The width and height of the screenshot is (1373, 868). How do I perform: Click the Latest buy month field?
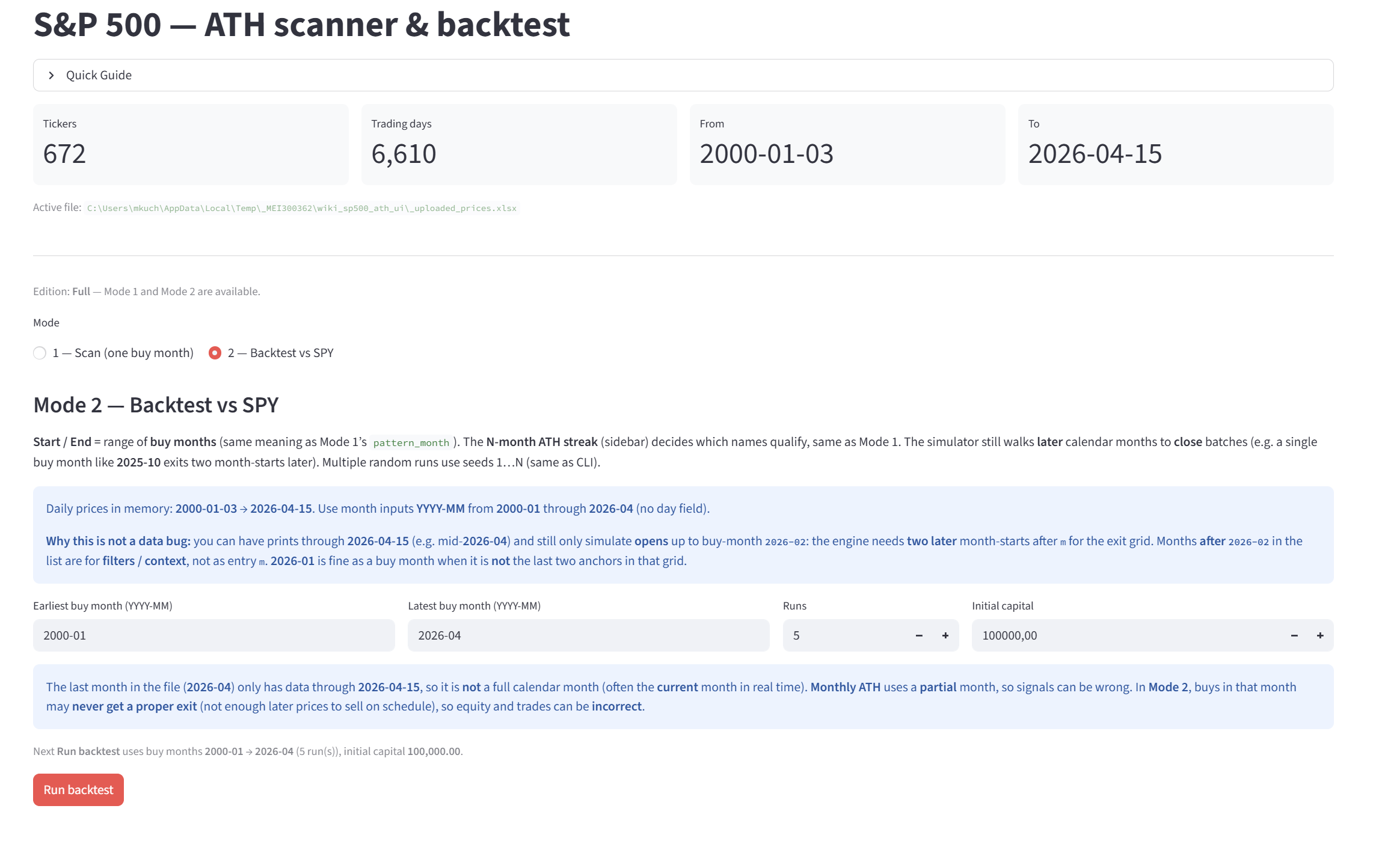tap(588, 635)
